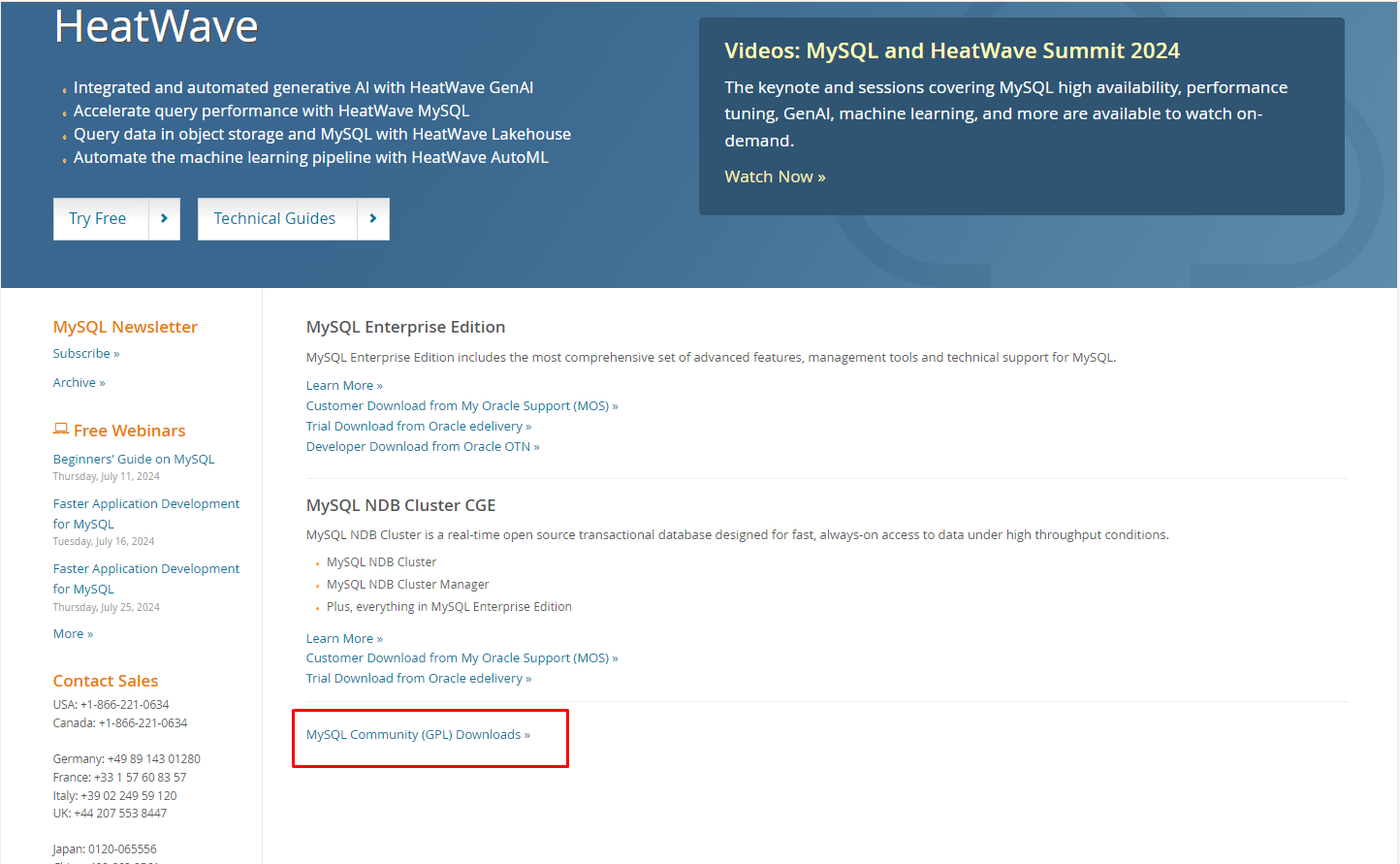The height and width of the screenshot is (864, 1400).
Task: Click the 'MySQL NDB Cluster Manager' bullet item
Action: tap(407, 585)
